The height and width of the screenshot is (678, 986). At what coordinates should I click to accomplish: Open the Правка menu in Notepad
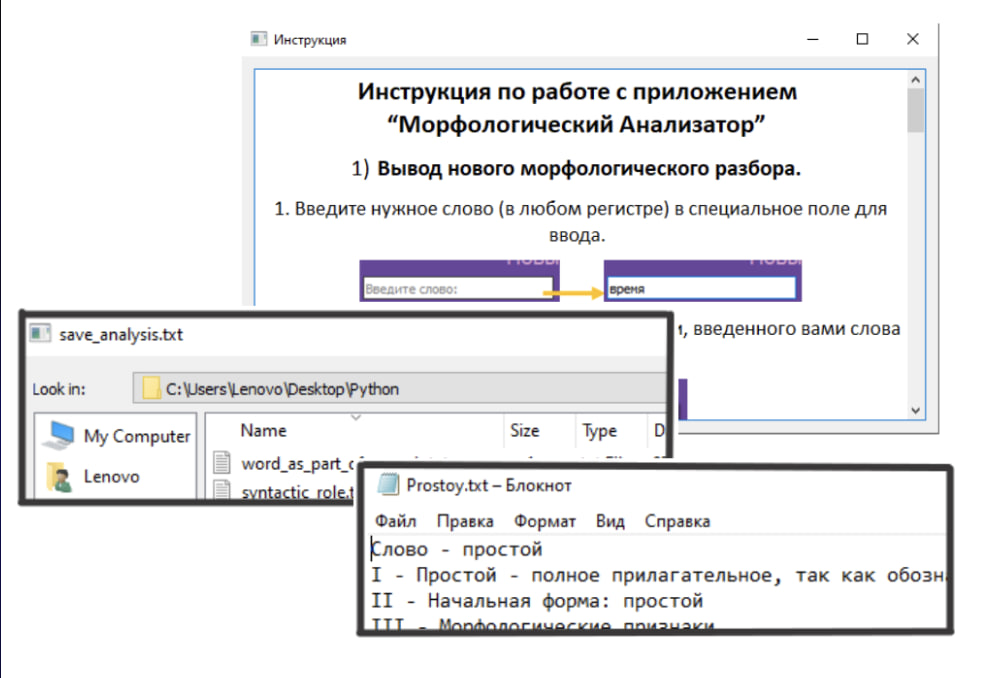465,521
